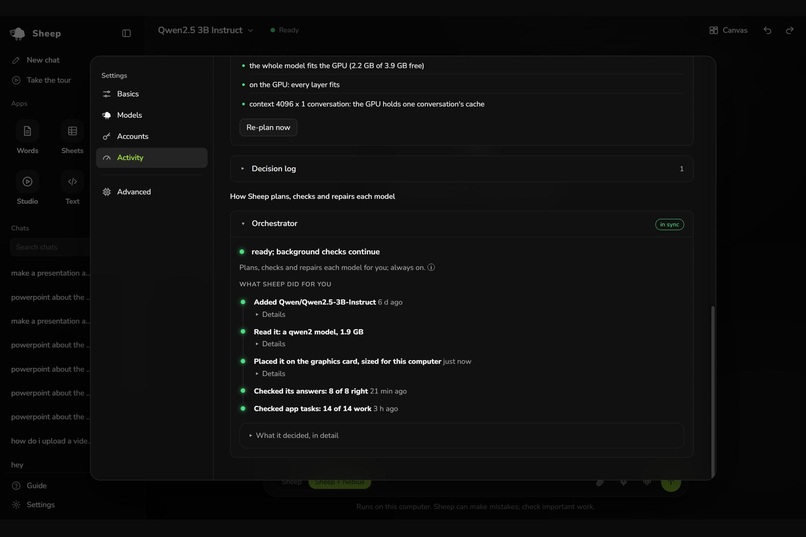Image resolution: width=806 pixels, height=537 pixels.
Task: Open Settings at the sidebar bottom
Action: click(33, 505)
